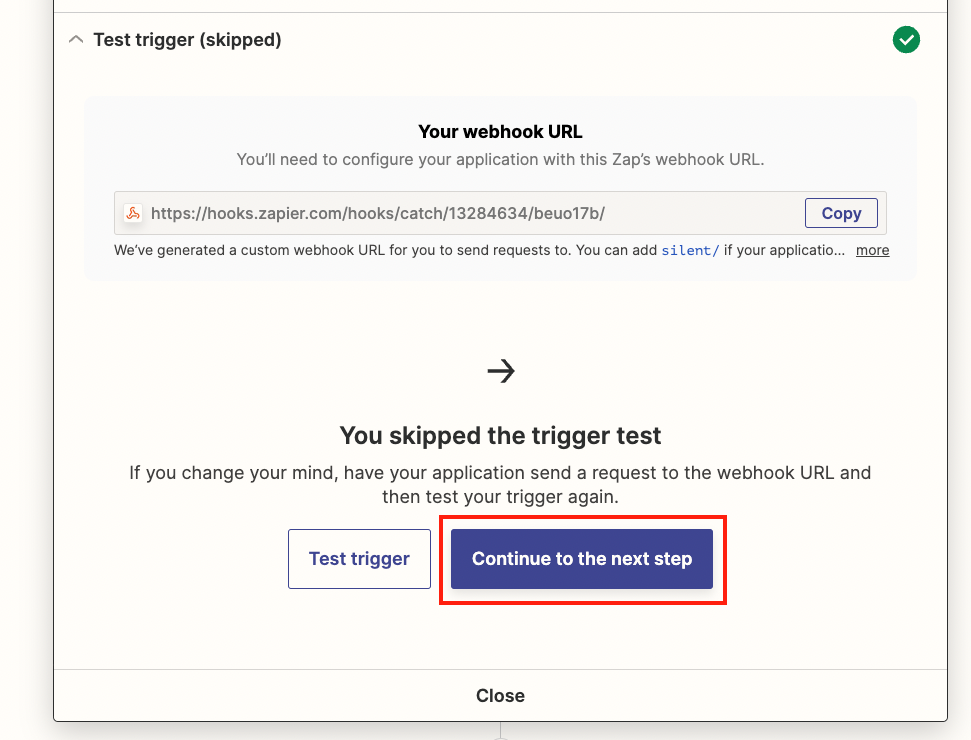Click the blue silent/ code snippet
The height and width of the screenshot is (740, 971).
pyautogui.click(x=690, y=250)
